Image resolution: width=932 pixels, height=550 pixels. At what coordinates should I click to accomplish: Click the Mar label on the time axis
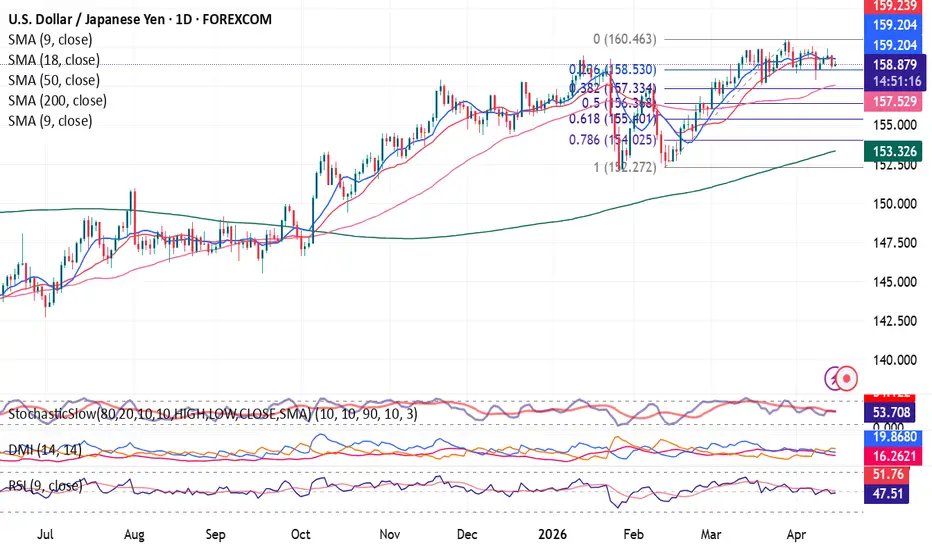(x=711, y=534)
